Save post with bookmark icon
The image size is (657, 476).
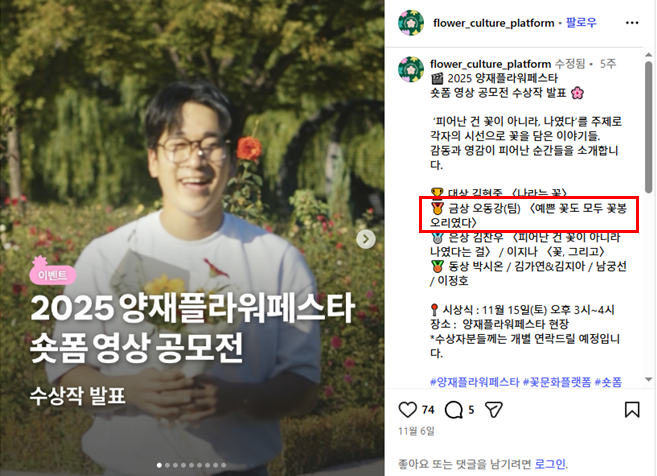pos(632,409)
